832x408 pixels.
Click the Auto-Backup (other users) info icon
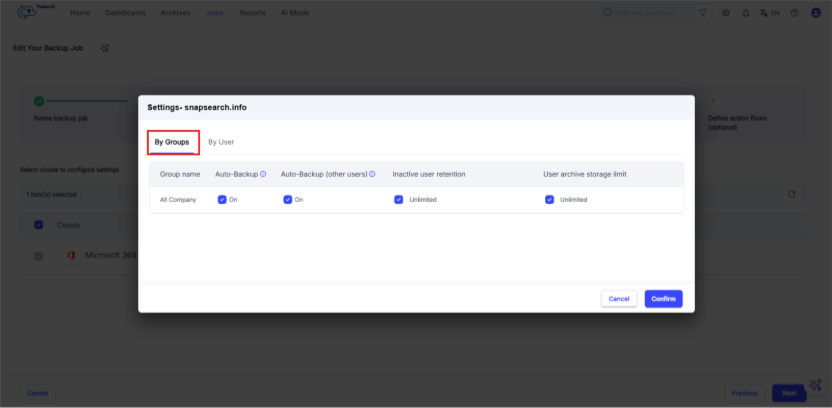pos(372,174)
